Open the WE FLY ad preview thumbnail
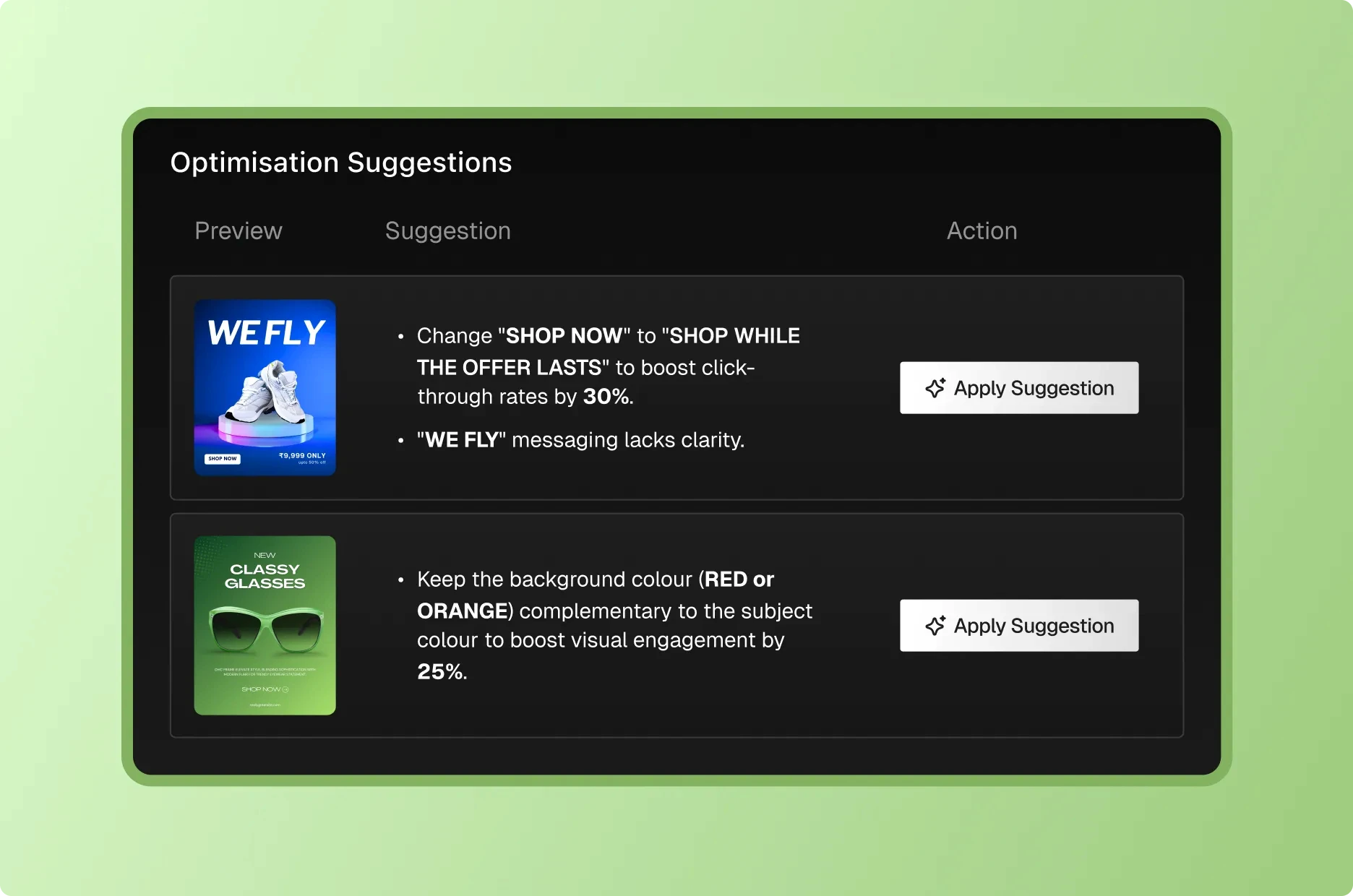The image size is (1353, 896). coord(265,387)
